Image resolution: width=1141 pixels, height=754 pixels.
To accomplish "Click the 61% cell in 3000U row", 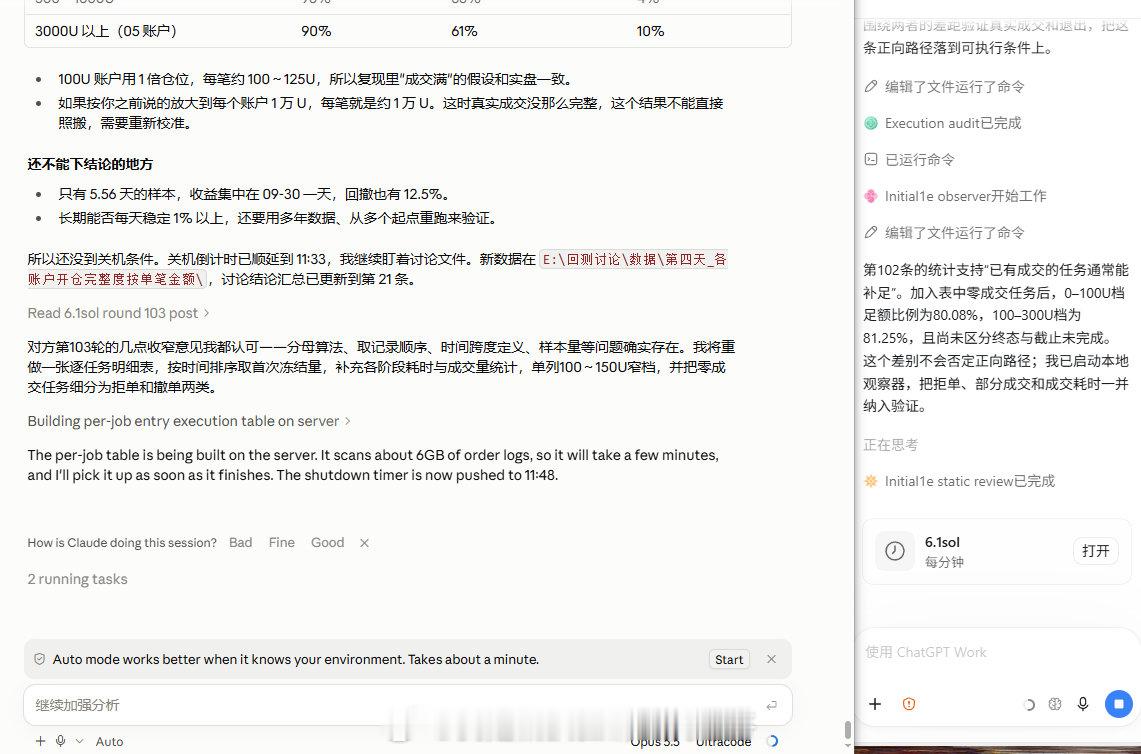I will 464,31.
